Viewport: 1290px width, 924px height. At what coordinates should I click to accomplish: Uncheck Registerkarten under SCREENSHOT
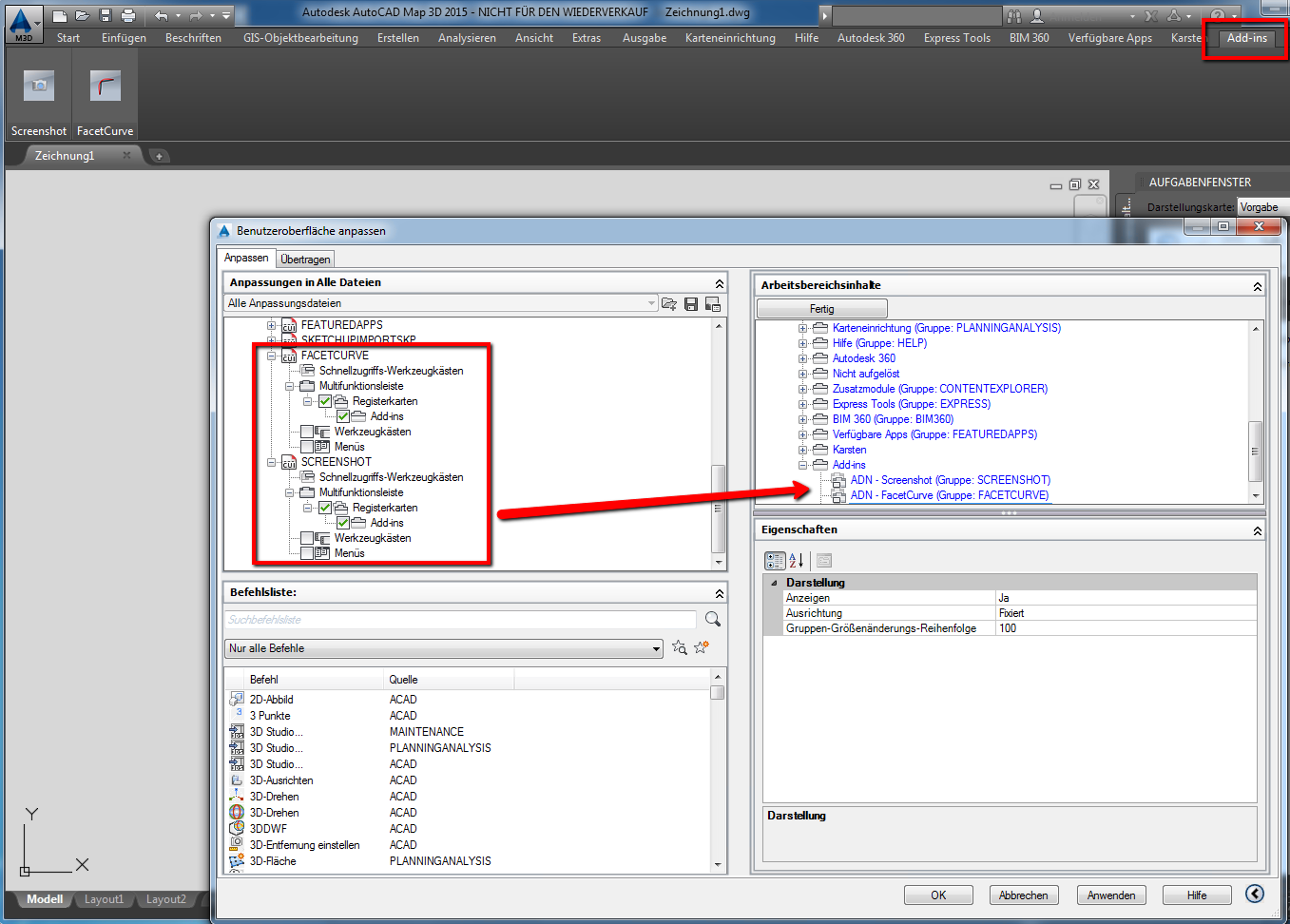tap(325, 508)
